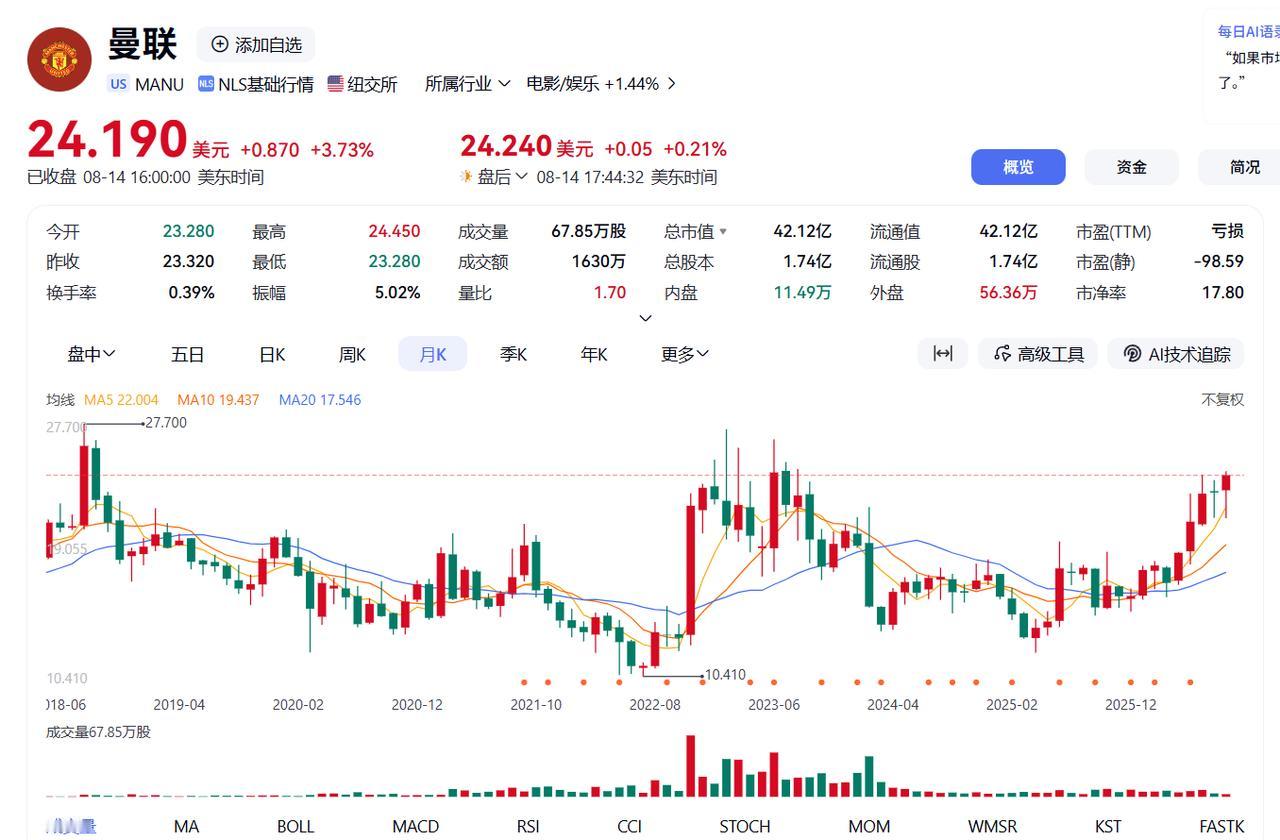Select the 周K chart view
Screen dimensions: 1280x840
pos(352,354)
